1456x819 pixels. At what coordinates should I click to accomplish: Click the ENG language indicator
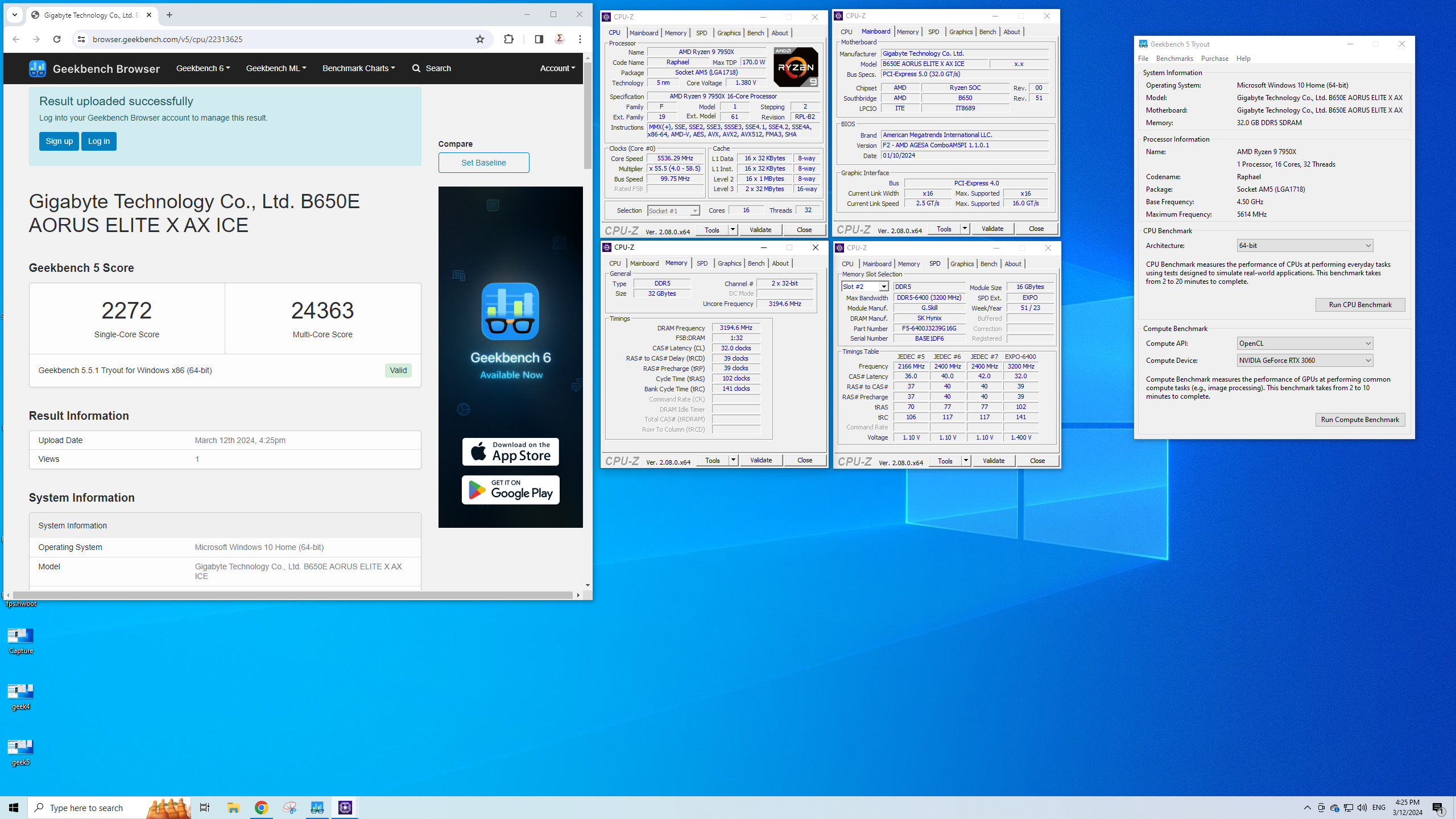[1379, 808]
